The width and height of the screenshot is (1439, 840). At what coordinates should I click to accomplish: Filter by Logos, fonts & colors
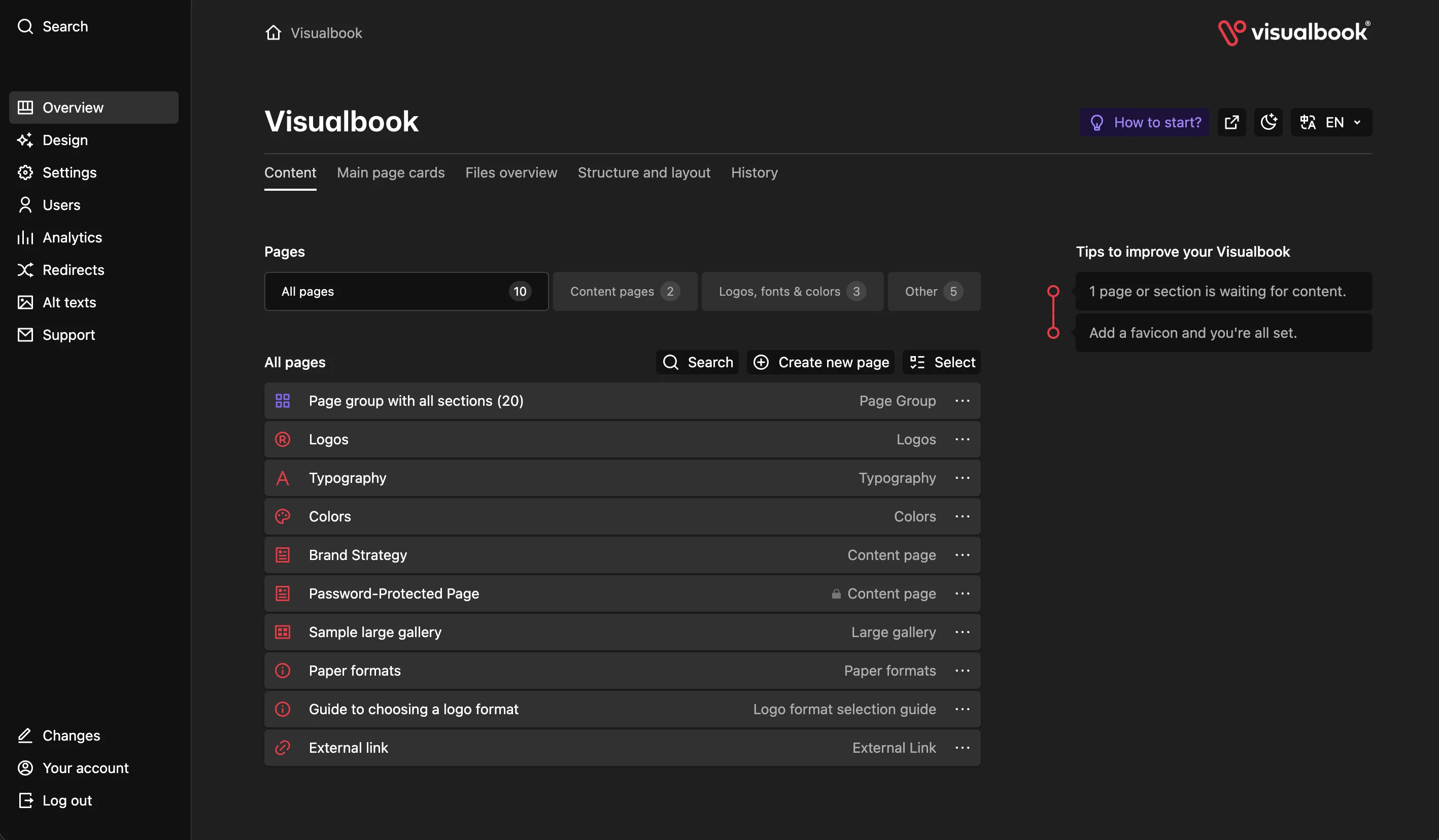793,291
